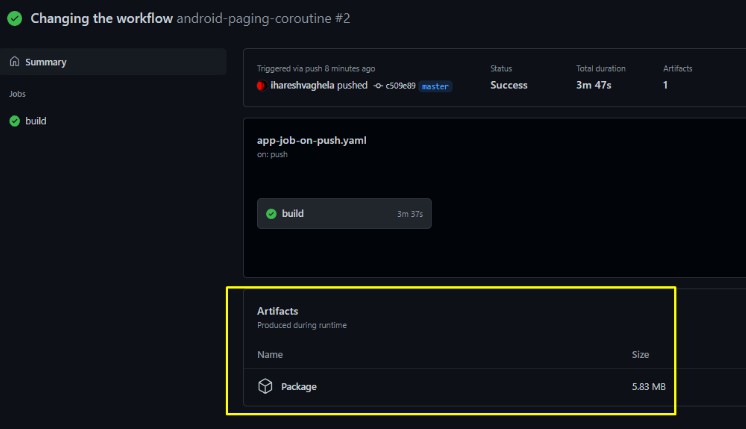
Task: Click the build job status check in the sidebar
Action: pos(15,121)
